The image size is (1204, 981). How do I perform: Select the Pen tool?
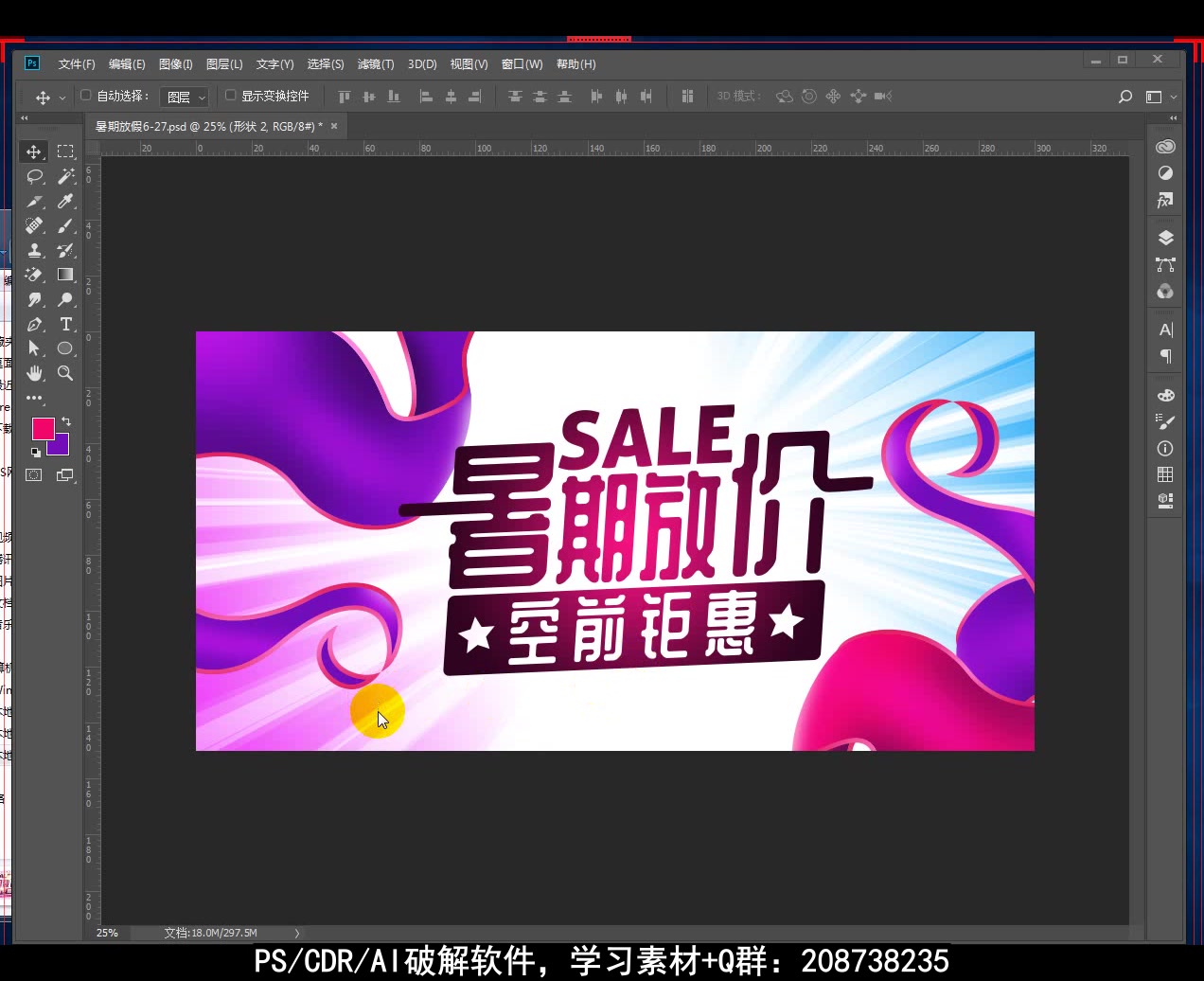tap(35, 325)
